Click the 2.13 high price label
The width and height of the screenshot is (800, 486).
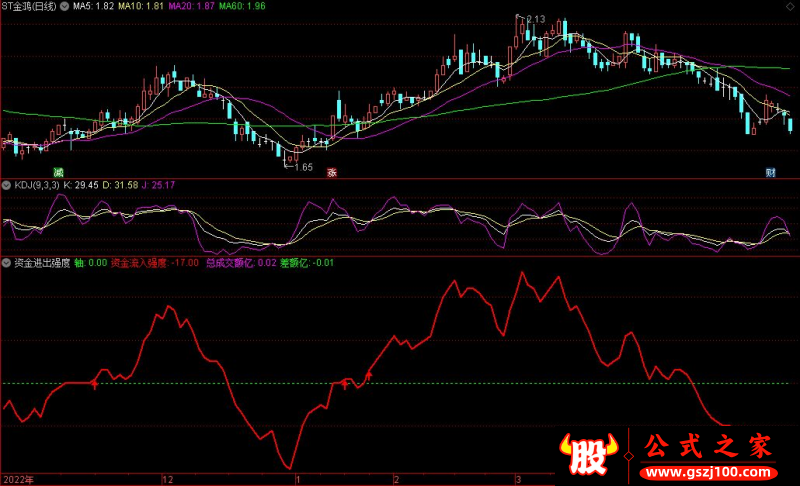tap(534, 20)
